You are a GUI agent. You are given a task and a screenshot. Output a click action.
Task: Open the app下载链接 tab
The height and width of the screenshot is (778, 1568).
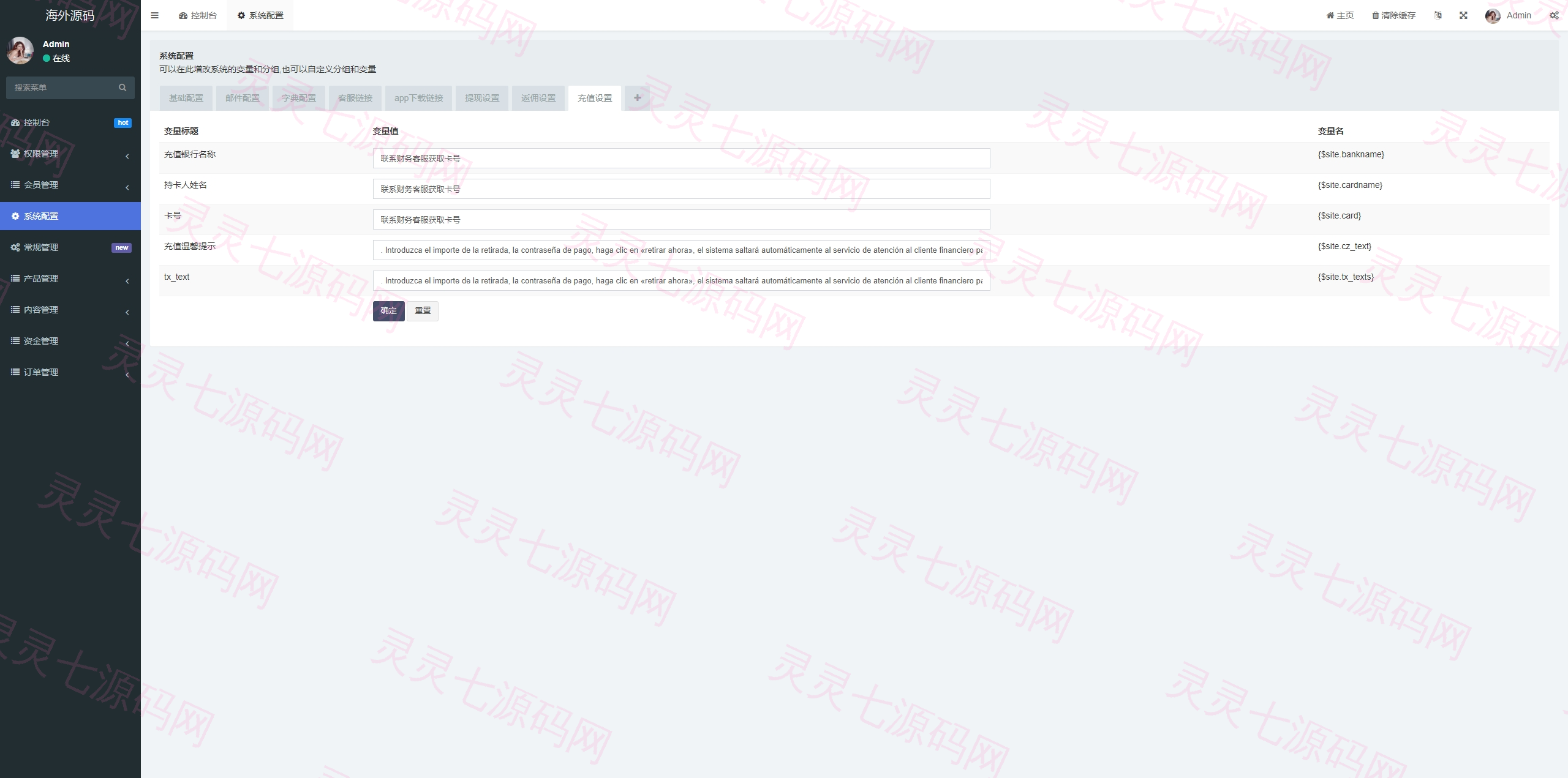coord(418,98)
